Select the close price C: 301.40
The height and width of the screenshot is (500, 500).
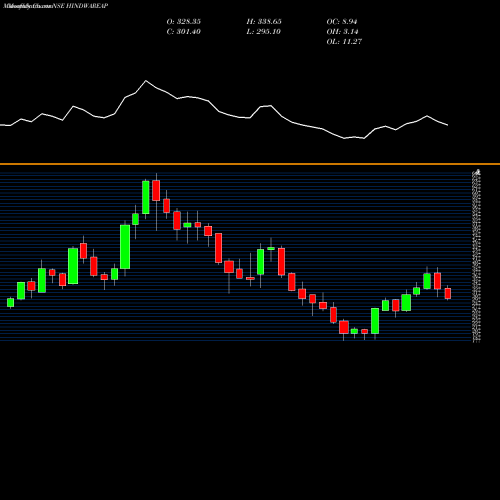[184, 32]
